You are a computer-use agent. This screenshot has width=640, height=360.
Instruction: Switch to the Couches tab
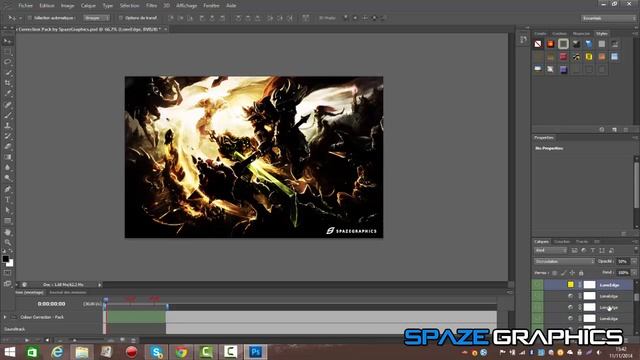tap(562, 242)
